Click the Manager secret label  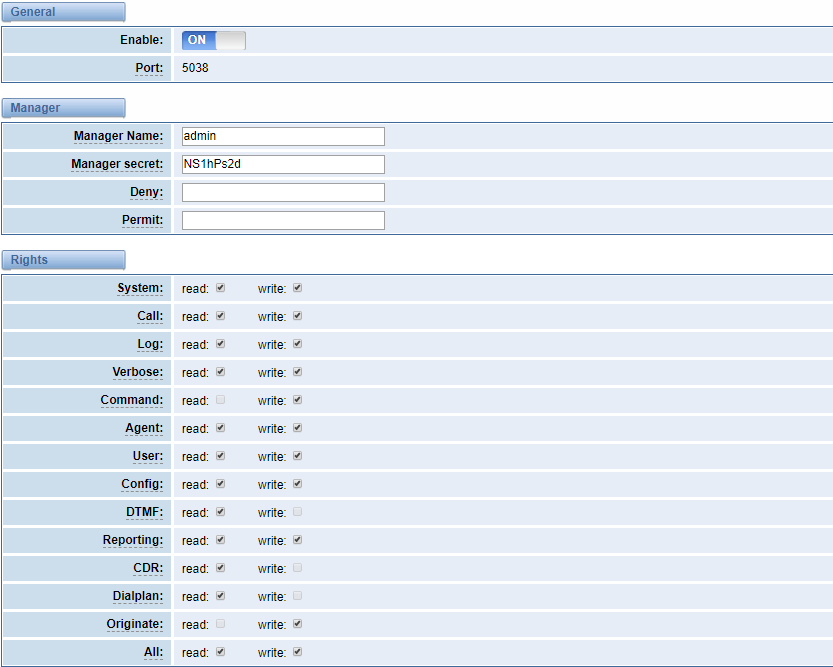pos(117,164)
